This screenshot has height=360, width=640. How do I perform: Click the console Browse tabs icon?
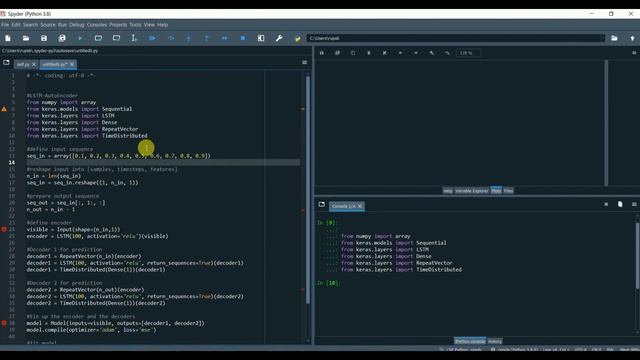(322, 204)
